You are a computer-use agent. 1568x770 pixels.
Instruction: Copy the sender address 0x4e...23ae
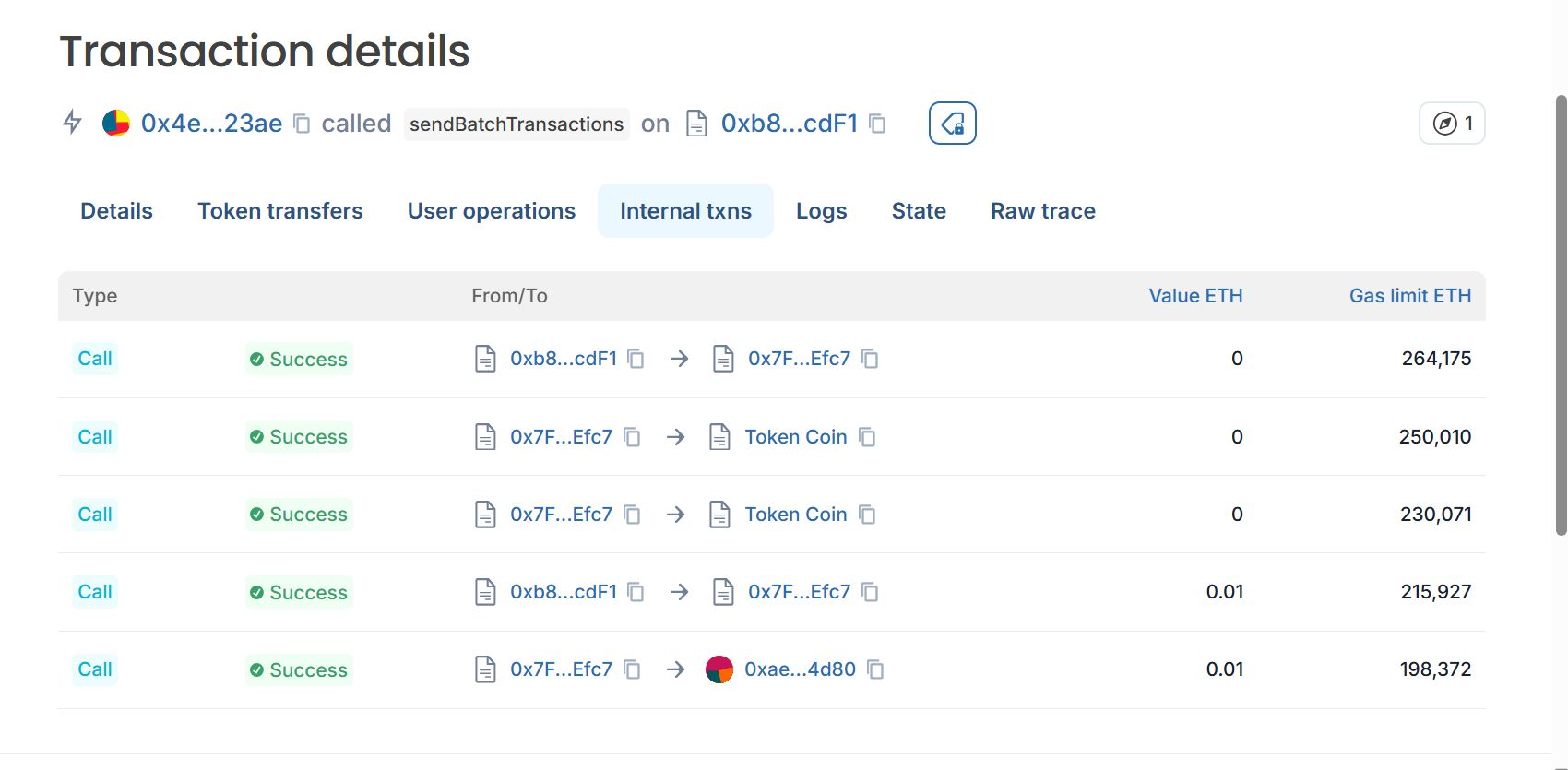point(302,124)
